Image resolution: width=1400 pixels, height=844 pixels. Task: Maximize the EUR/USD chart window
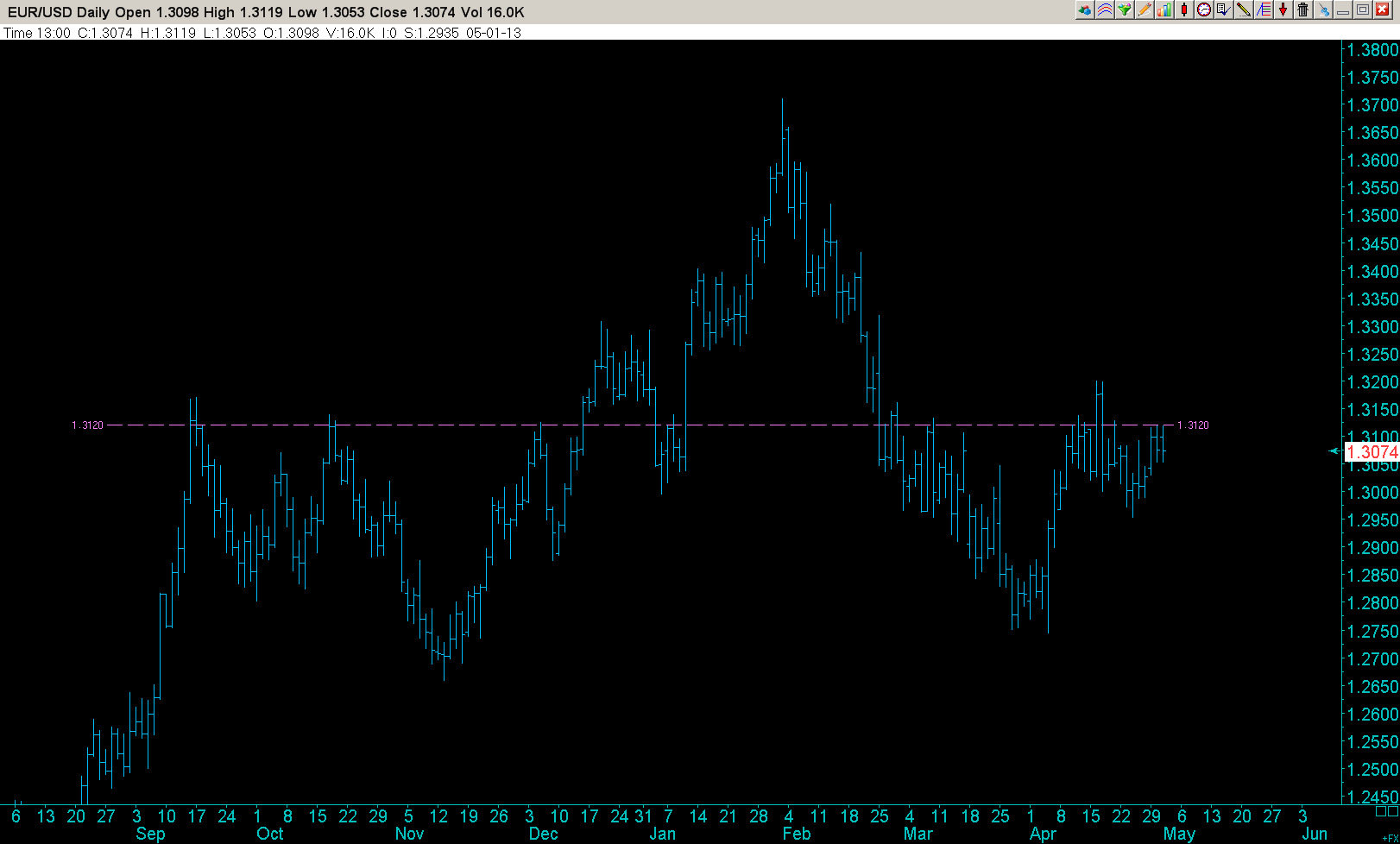(1363, 10)
